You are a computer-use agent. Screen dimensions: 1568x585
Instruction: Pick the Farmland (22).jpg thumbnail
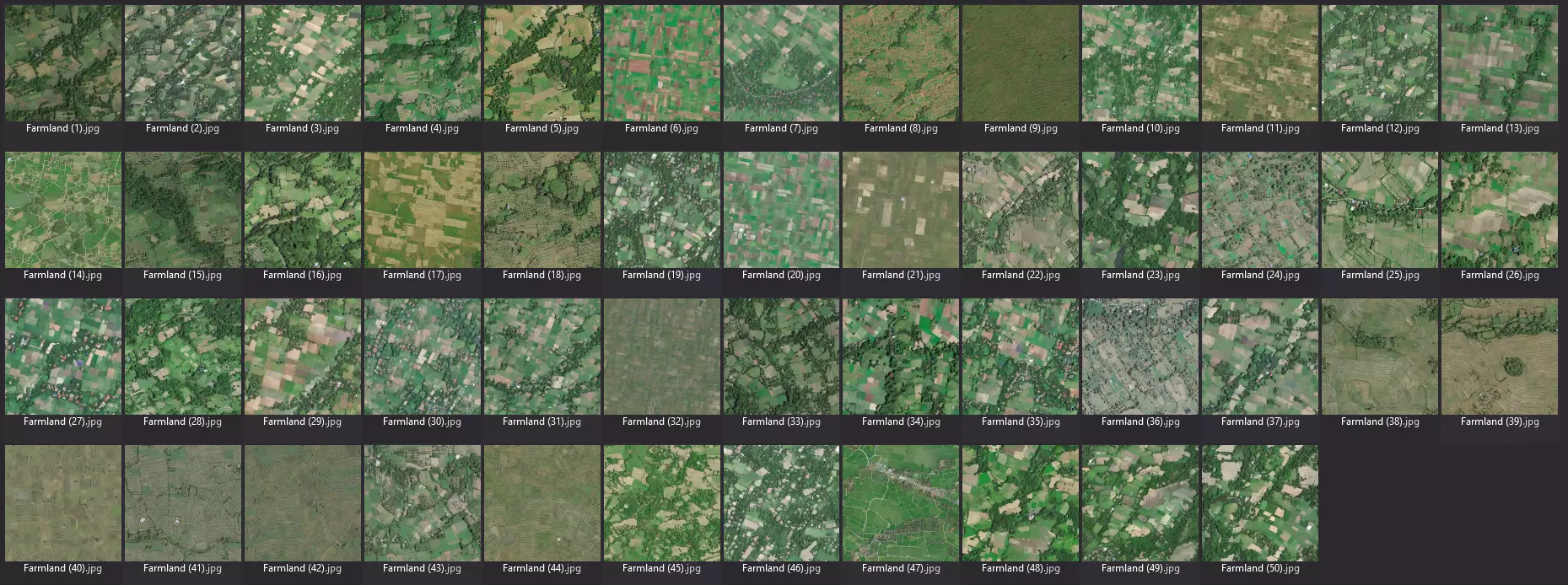tap(1021, 210)
